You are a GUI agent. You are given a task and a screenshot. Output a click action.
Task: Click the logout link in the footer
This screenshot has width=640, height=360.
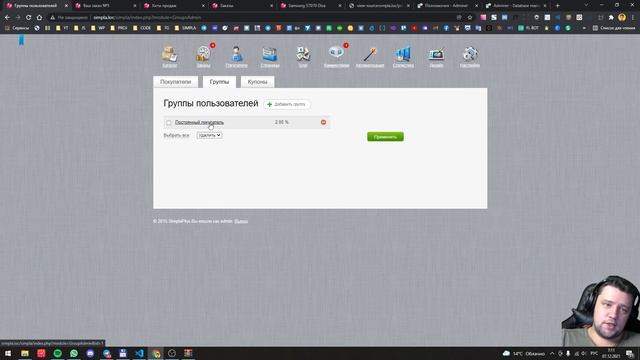241,221
